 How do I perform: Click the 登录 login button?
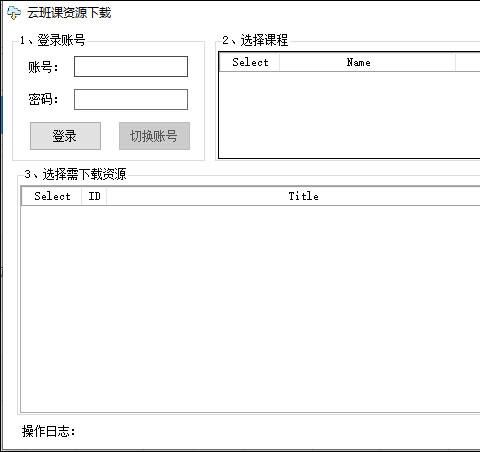pyautogui.click(x=65, y=136)
